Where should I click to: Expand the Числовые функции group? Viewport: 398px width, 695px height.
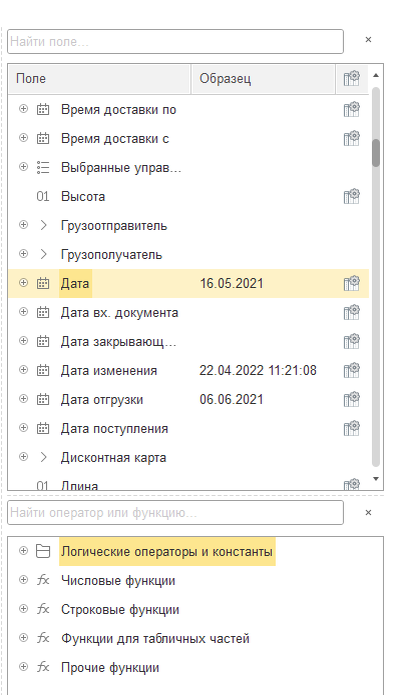23,579
